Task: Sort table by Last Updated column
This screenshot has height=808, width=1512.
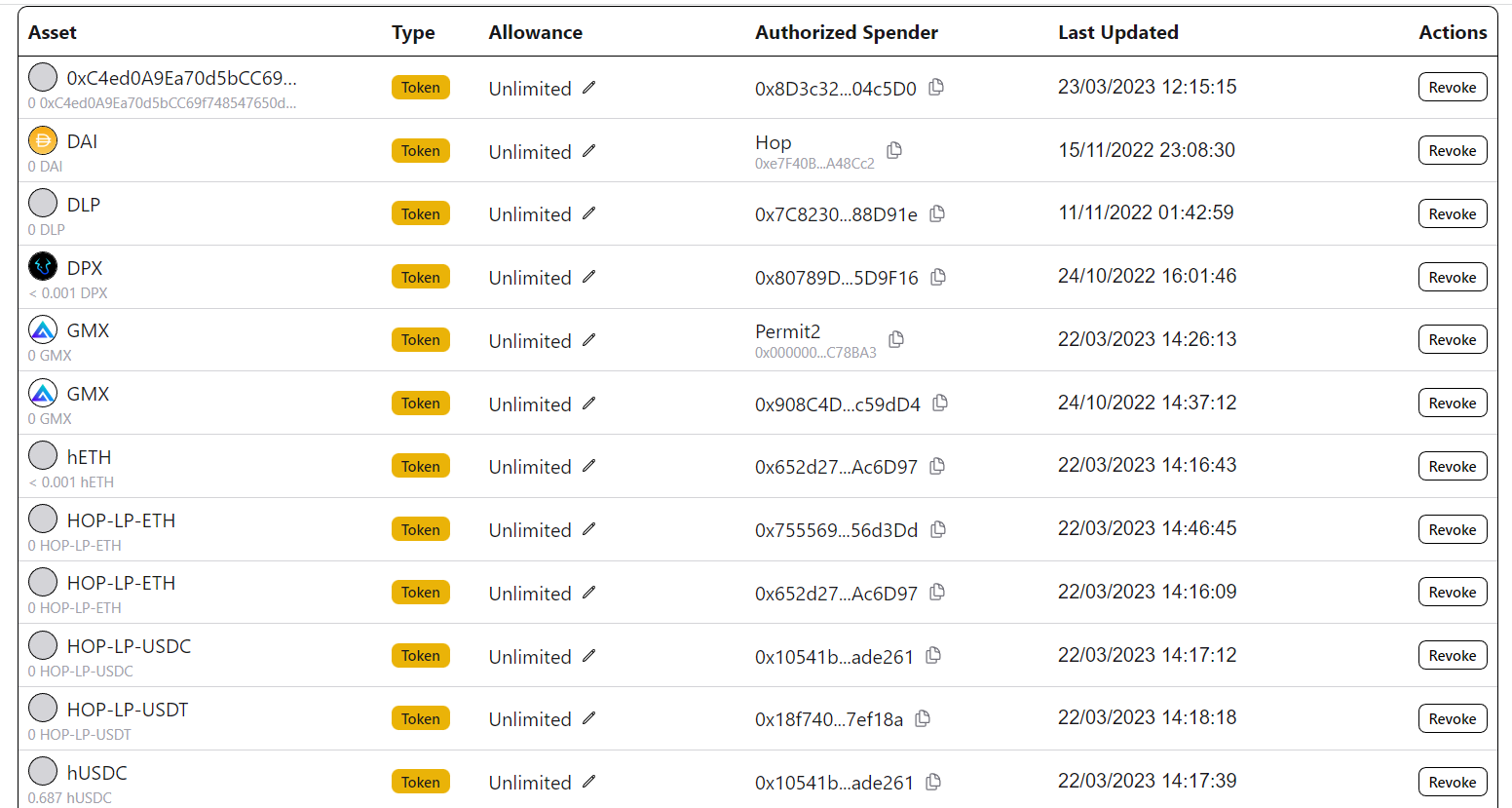Action: (1117, 32)
